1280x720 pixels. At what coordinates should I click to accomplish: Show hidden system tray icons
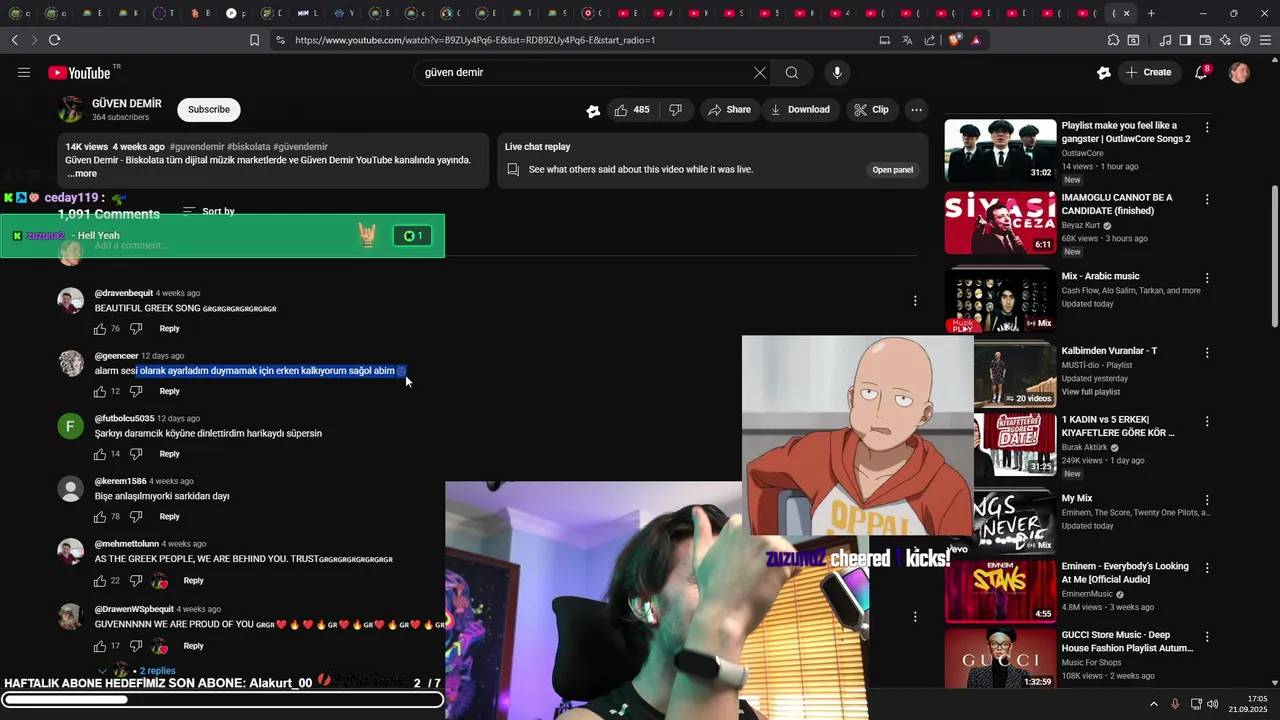1154,704
